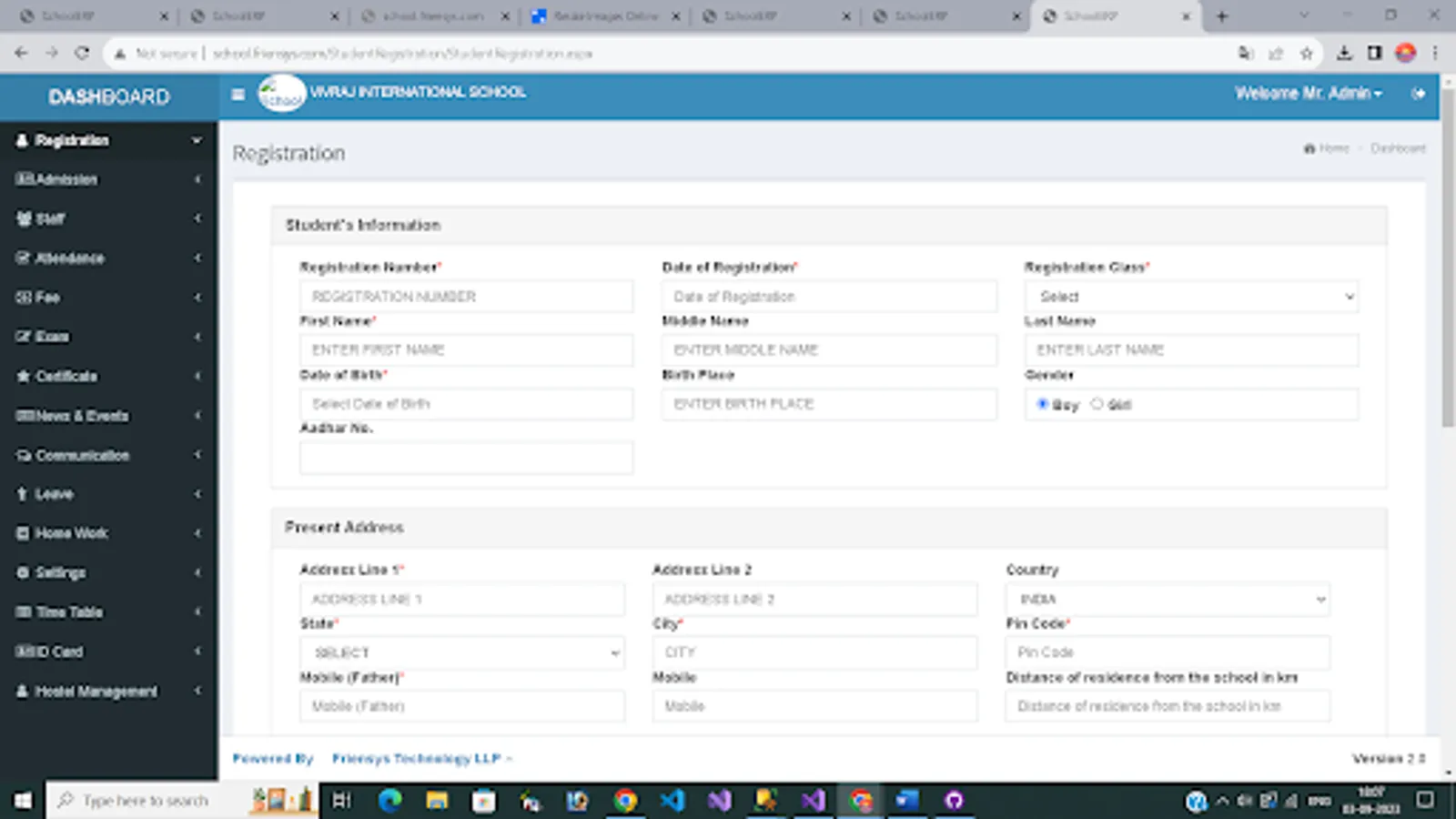Focus the Aadhar No. field

[466, 458]
